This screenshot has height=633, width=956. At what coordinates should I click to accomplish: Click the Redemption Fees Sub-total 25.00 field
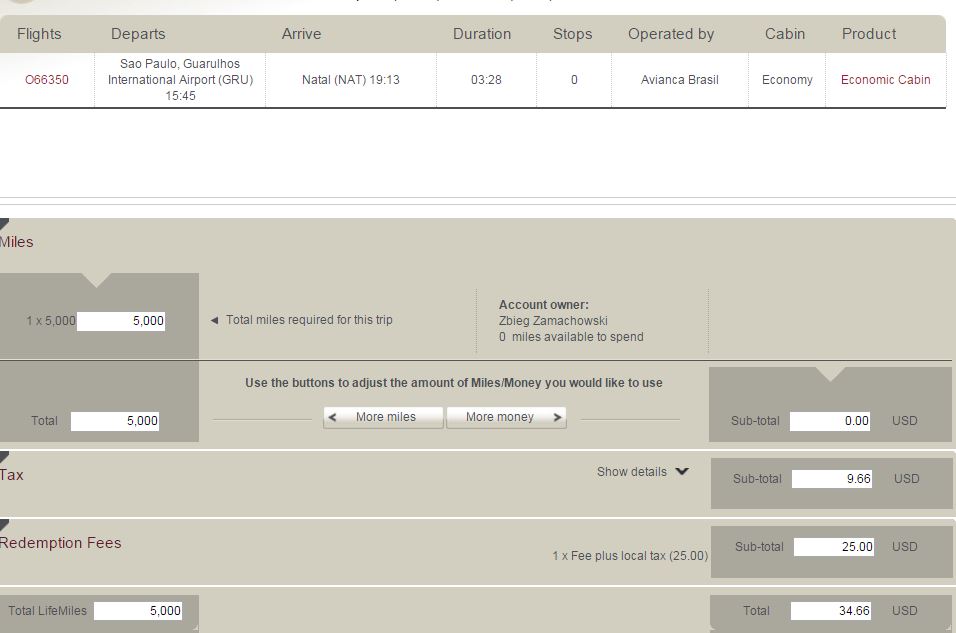click(833, 546)
